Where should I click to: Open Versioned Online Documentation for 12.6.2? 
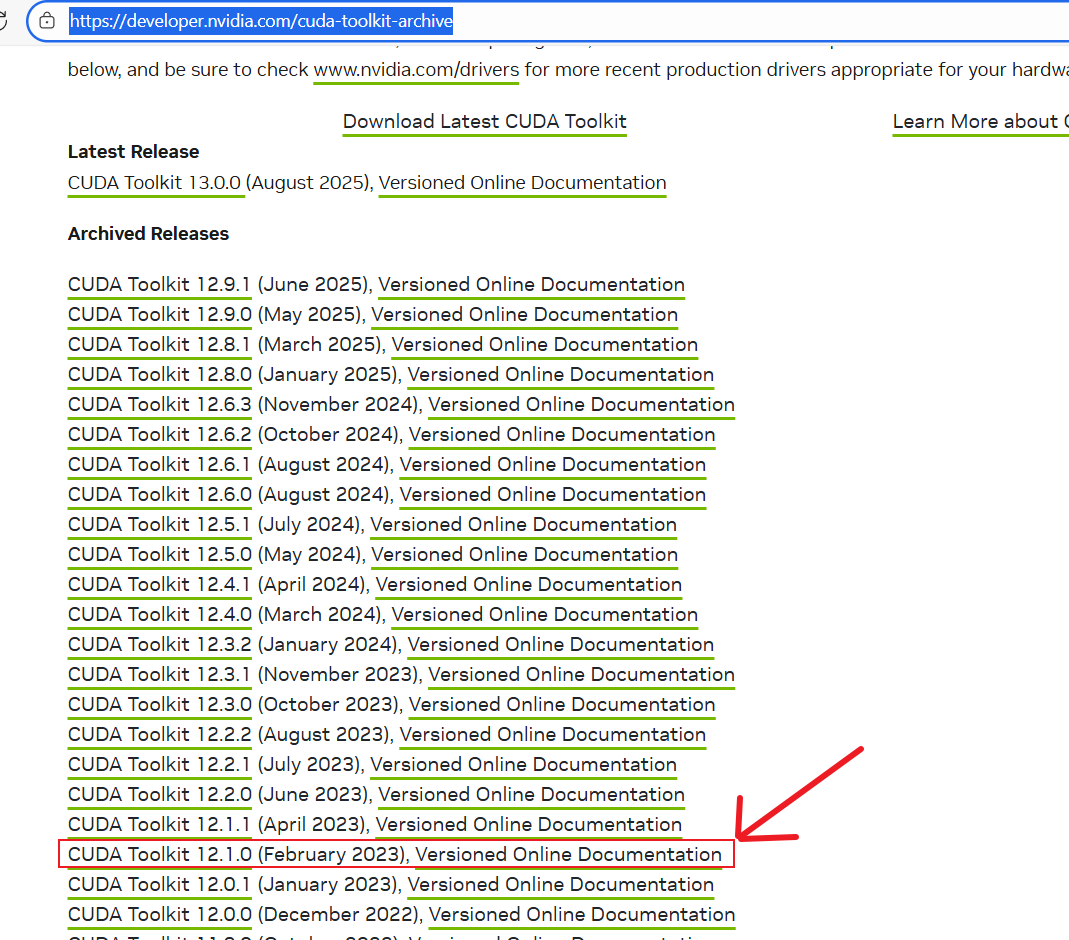[x=562, y=434]
